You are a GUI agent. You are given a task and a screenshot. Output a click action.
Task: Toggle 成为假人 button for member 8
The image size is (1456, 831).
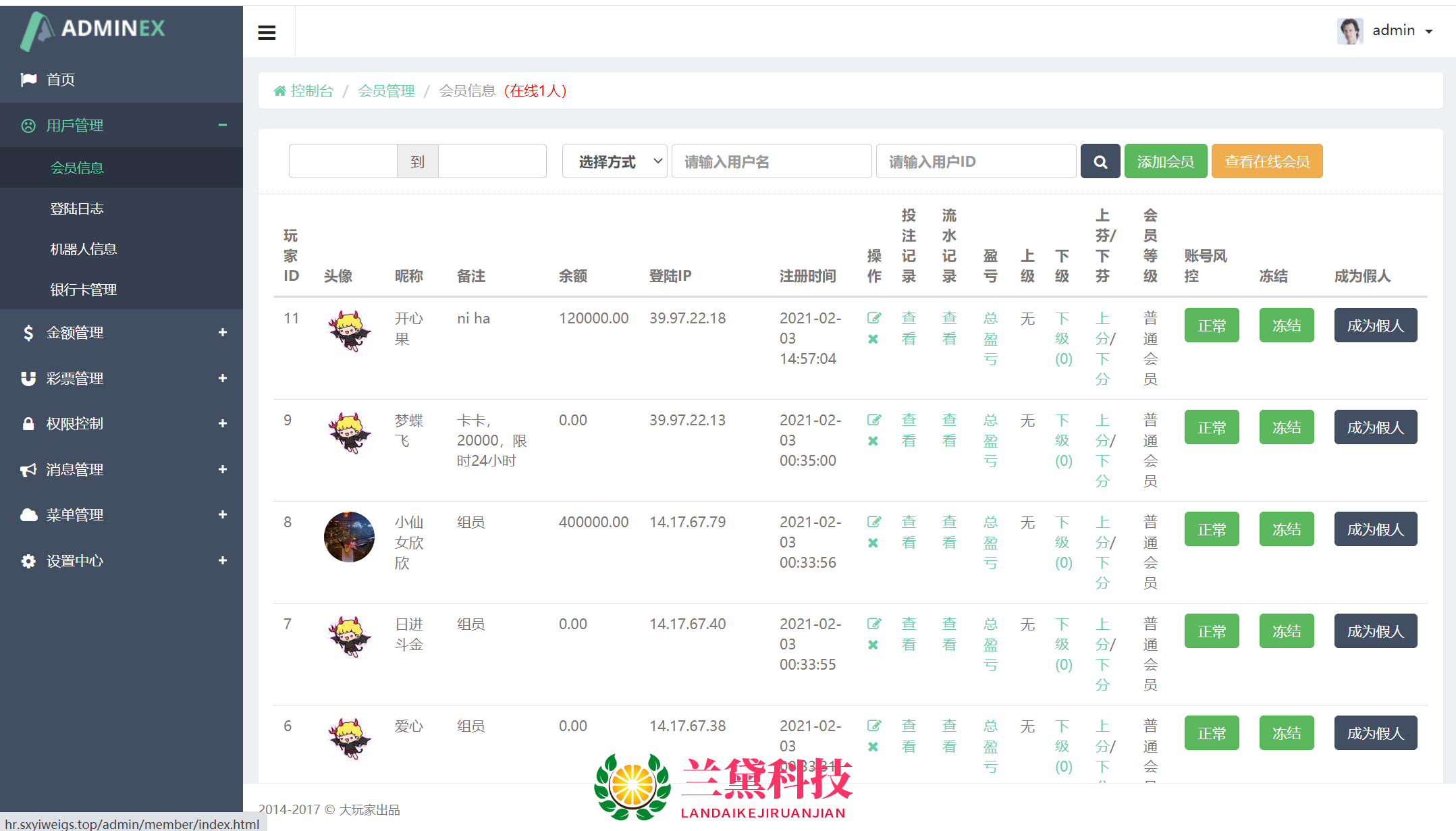[x=1375, y=530]
